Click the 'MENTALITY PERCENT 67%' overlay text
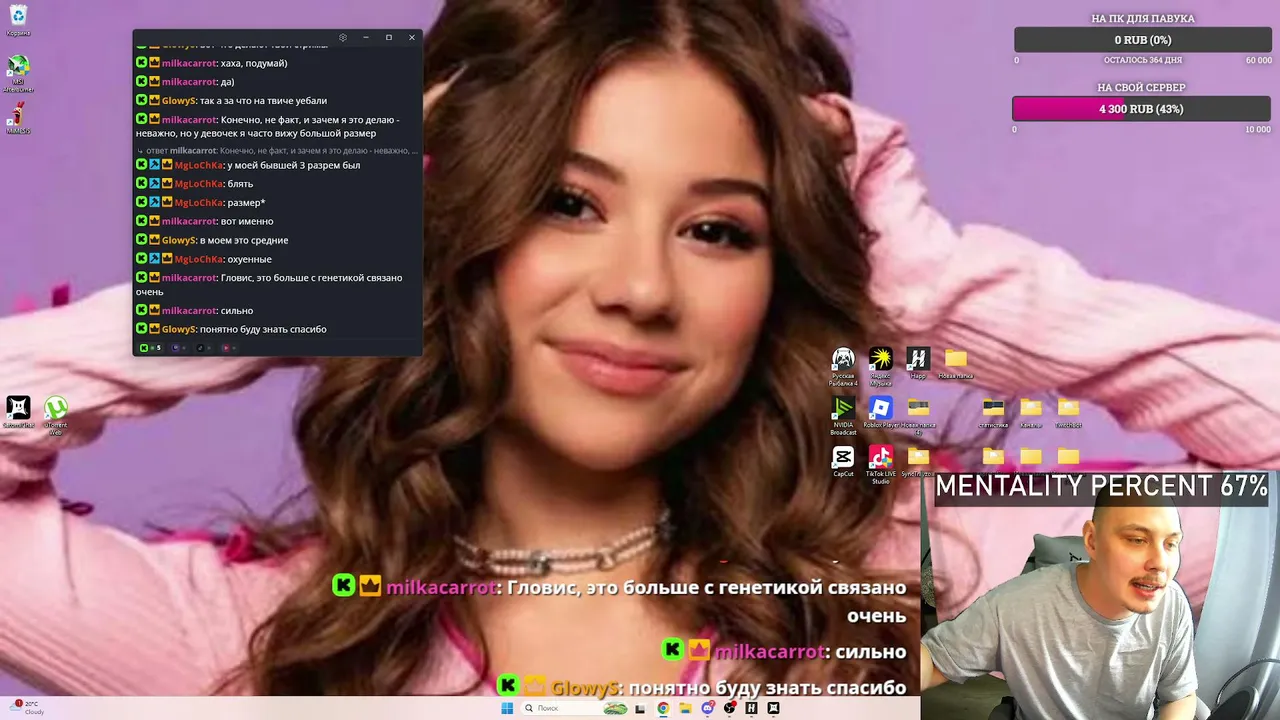The height and width of the screenshot is (720, 1280). click(1101, 486)
